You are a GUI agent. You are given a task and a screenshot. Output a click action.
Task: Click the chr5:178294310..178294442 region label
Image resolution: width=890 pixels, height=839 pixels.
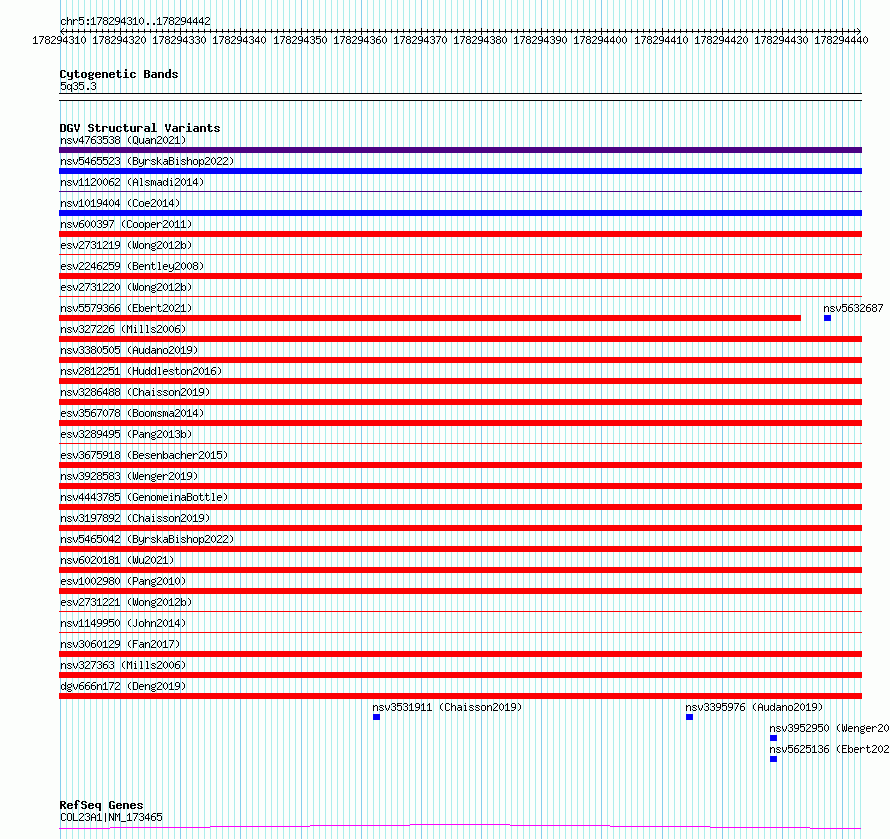coord(135,21)
